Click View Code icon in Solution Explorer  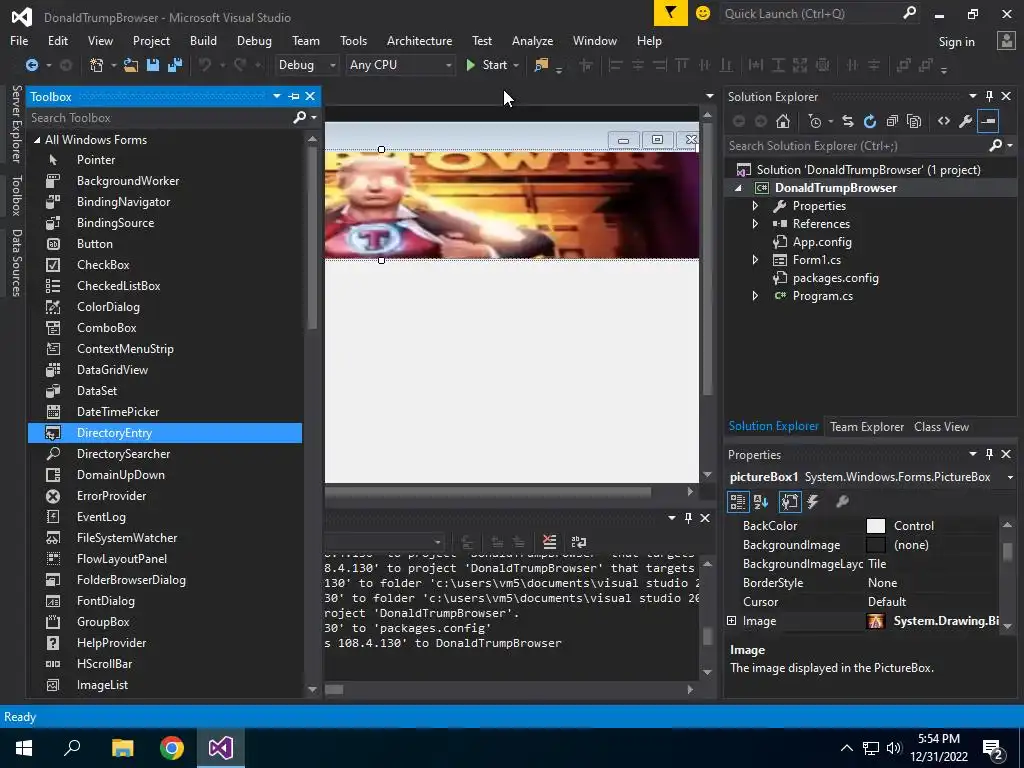coord(944,121)
